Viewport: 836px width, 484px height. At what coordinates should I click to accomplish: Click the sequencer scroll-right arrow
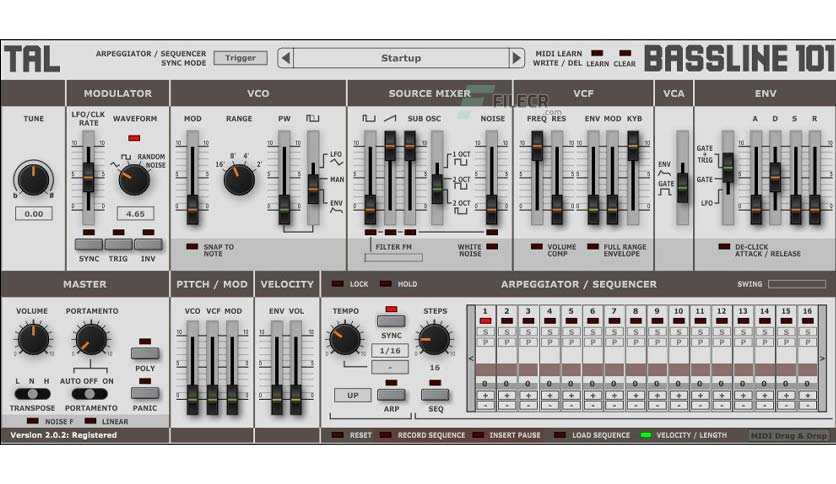point(822,359)
